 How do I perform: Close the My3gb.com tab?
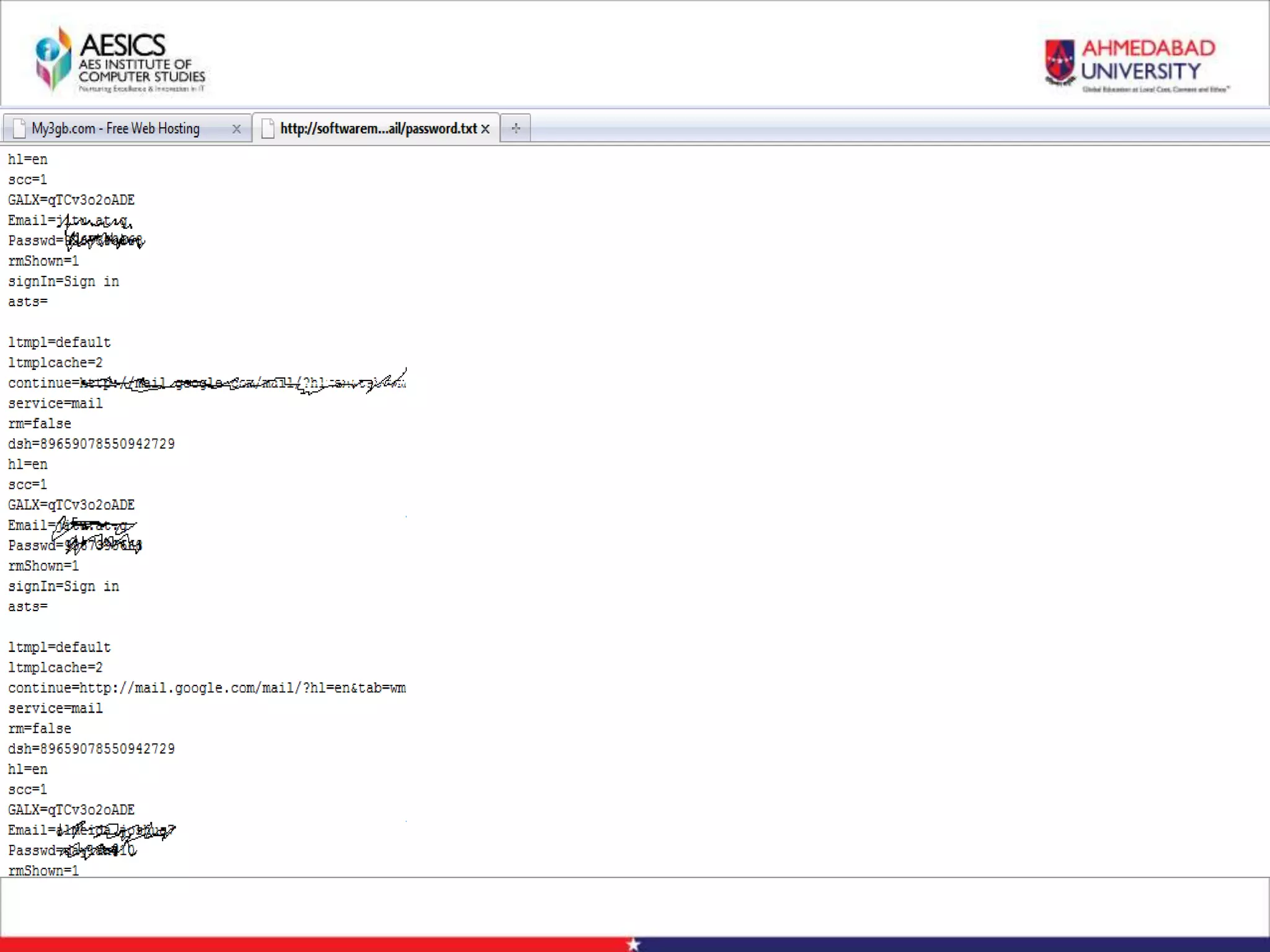(236, 129)
